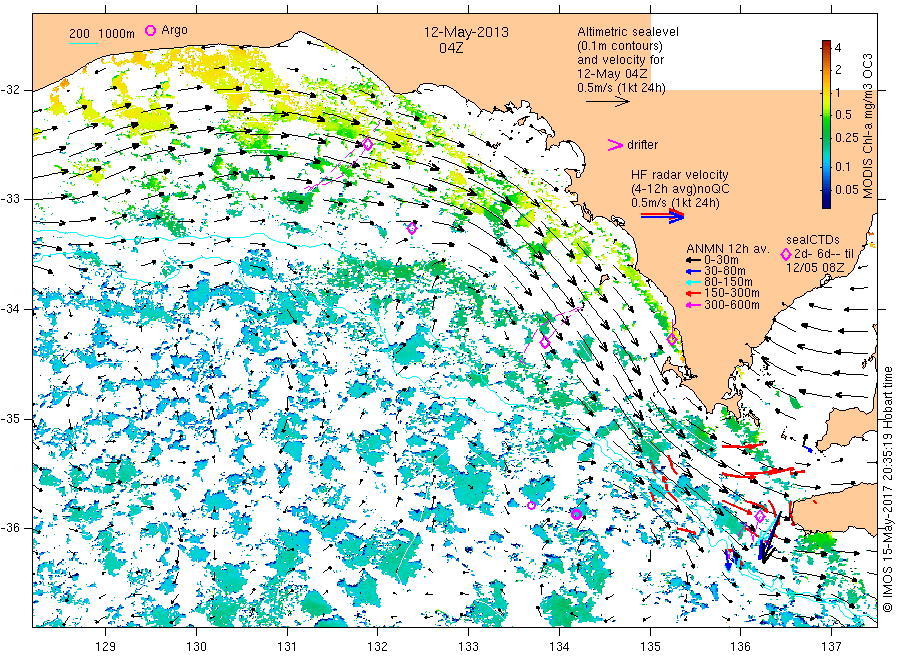Click dark red top of chlorophyll color bar

pos(826,45)
